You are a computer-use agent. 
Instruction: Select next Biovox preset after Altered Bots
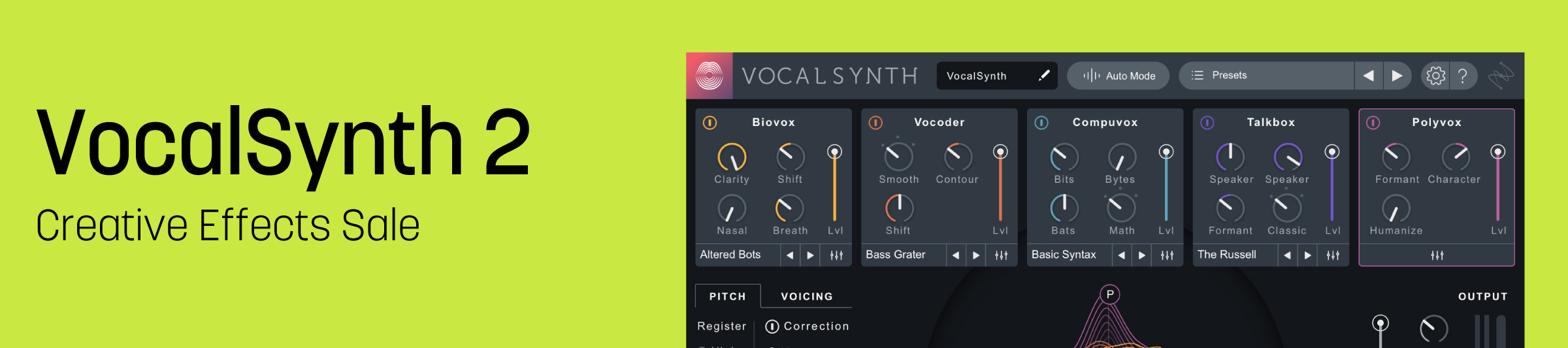coord(810,255)
